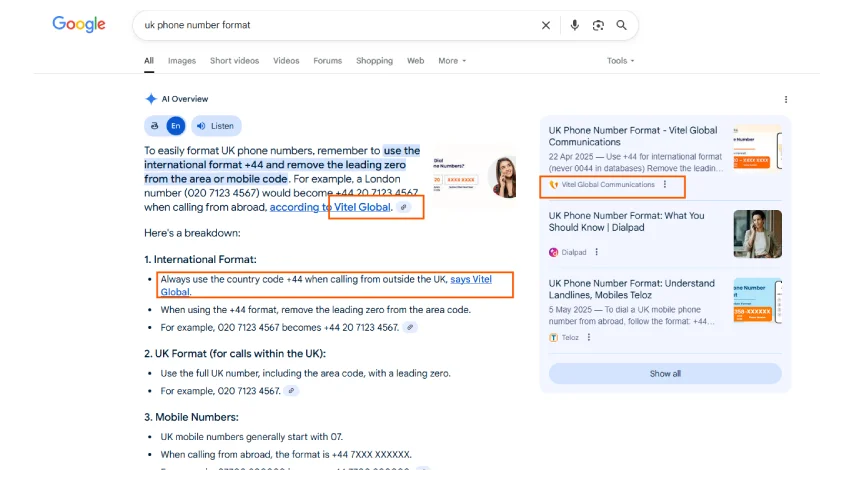The height and width of the screenshot is (480, 854).
Task: Click Vitel Global Communications favicon
Action: (553, 185)
